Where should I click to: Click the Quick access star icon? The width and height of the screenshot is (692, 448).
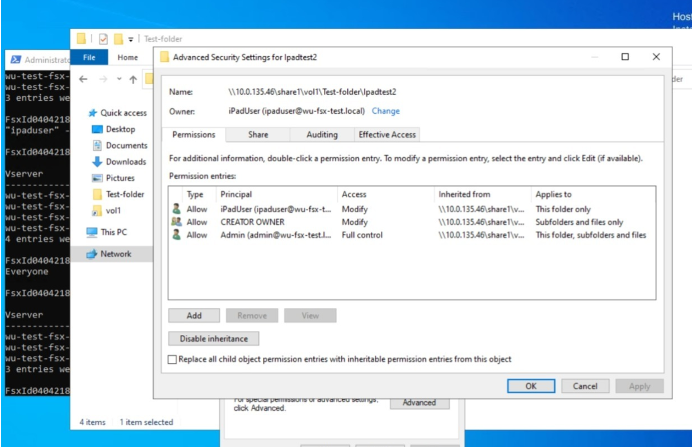point(92,113)
